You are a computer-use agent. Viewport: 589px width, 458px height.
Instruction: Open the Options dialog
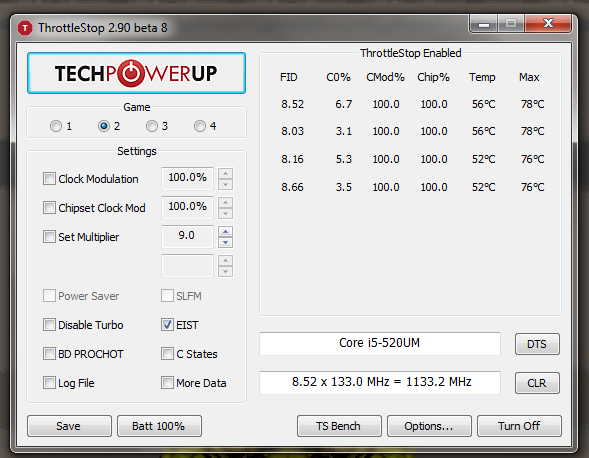tap(429, 426)
